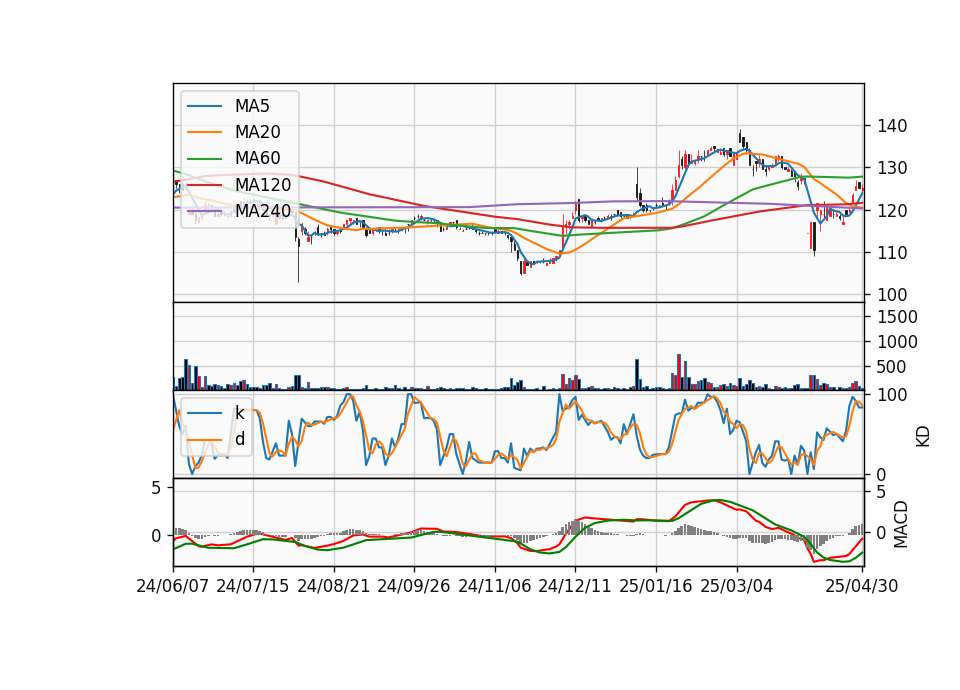Click the 24/12/11 date label
Image resolution: width=960 pixels, height=690 pixels.
coord(575,587)
